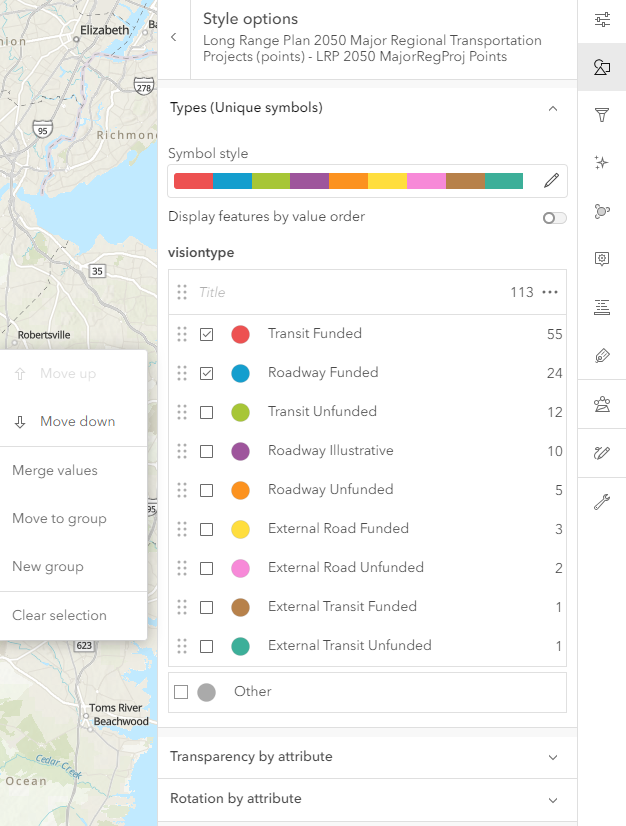Expand Rotation by attribute section
This screenshot has height=826, width=626.
coord(553,800)
